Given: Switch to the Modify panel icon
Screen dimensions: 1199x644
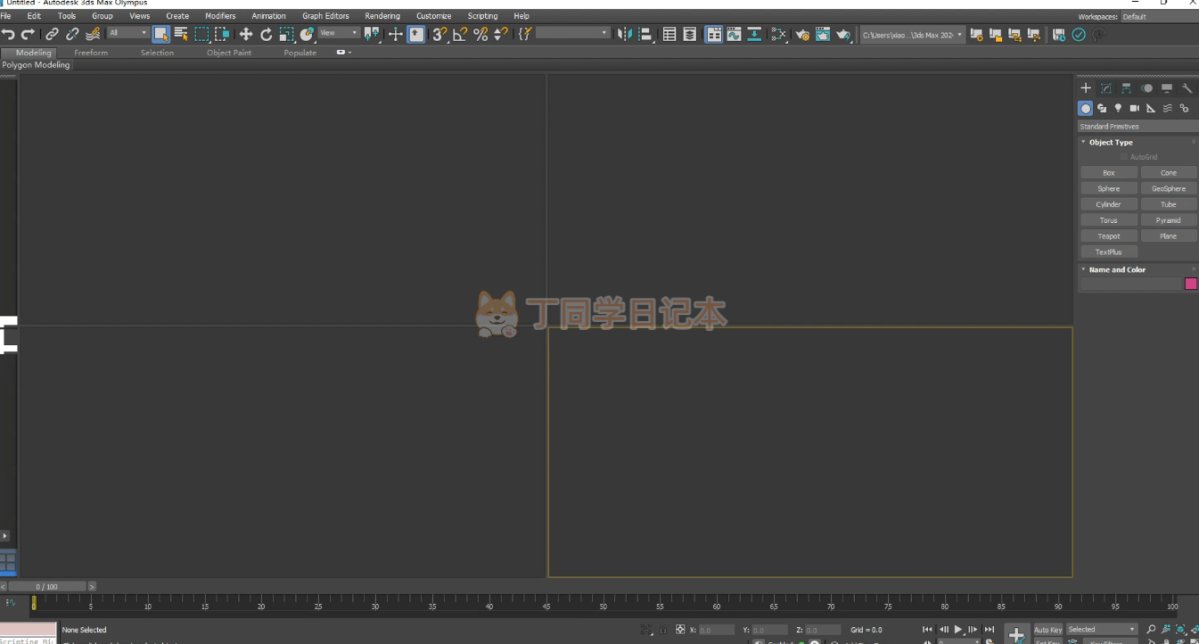Looking at the screenshot, I should point(1106,88).
